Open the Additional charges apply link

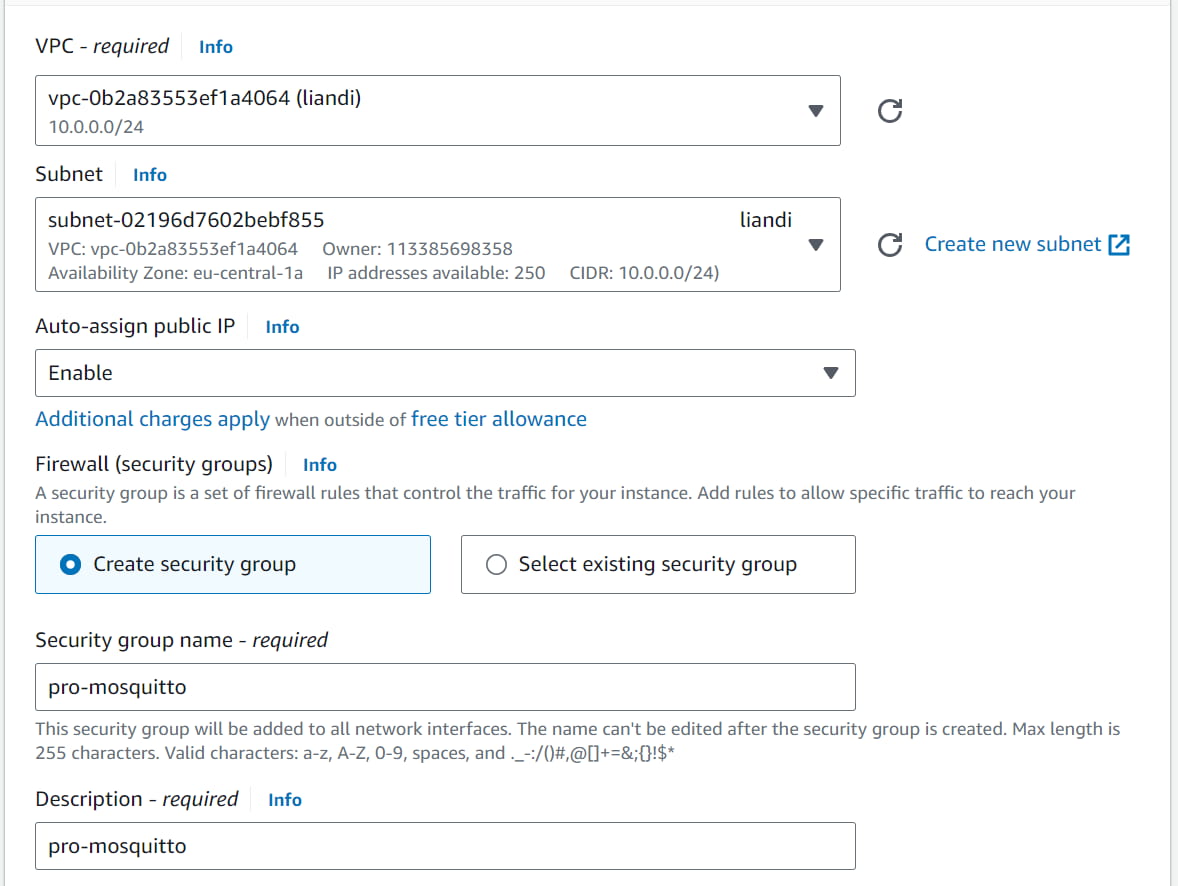coord(151,419)
